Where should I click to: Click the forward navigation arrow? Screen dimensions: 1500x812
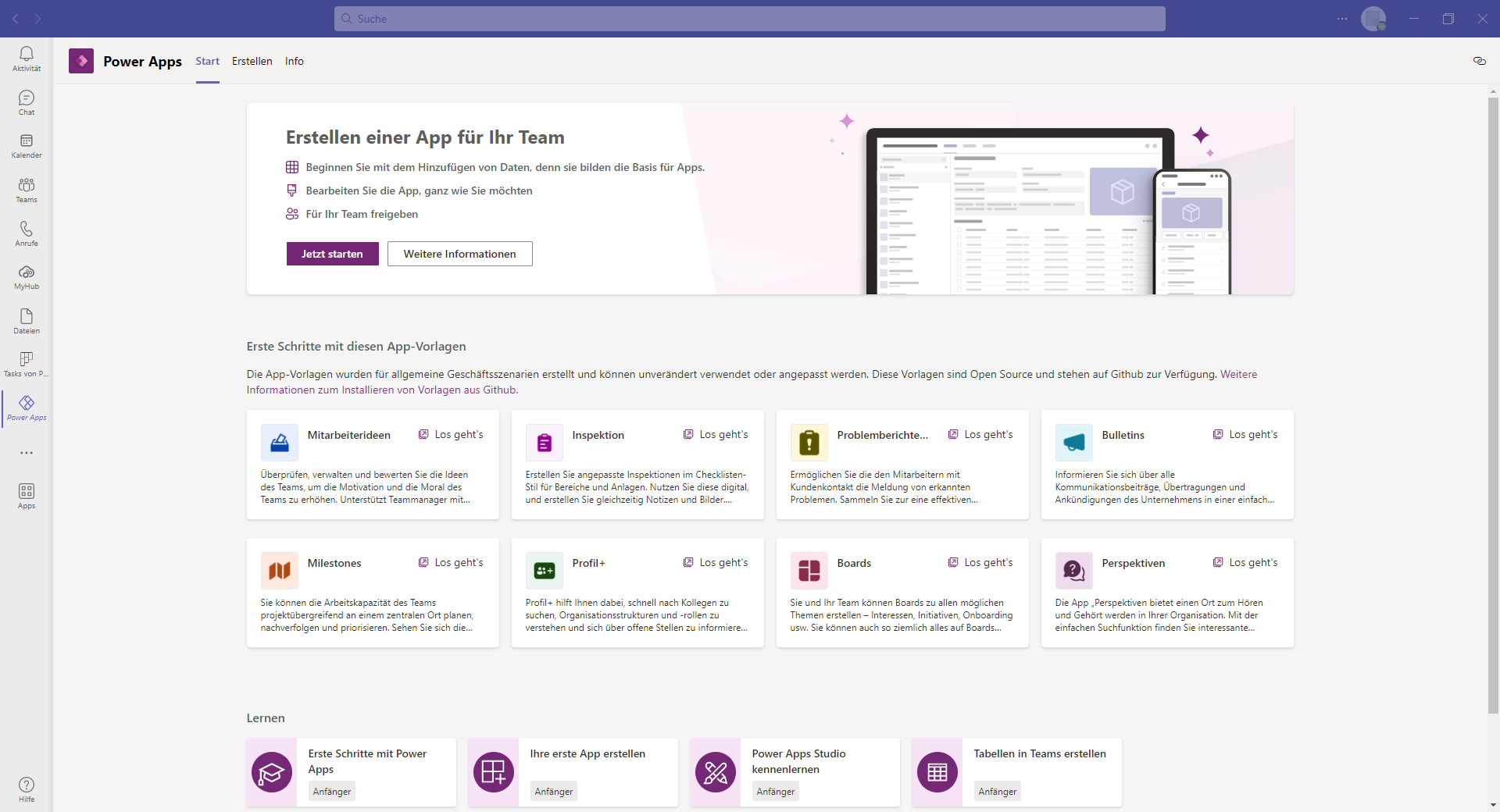click(37, 19)
